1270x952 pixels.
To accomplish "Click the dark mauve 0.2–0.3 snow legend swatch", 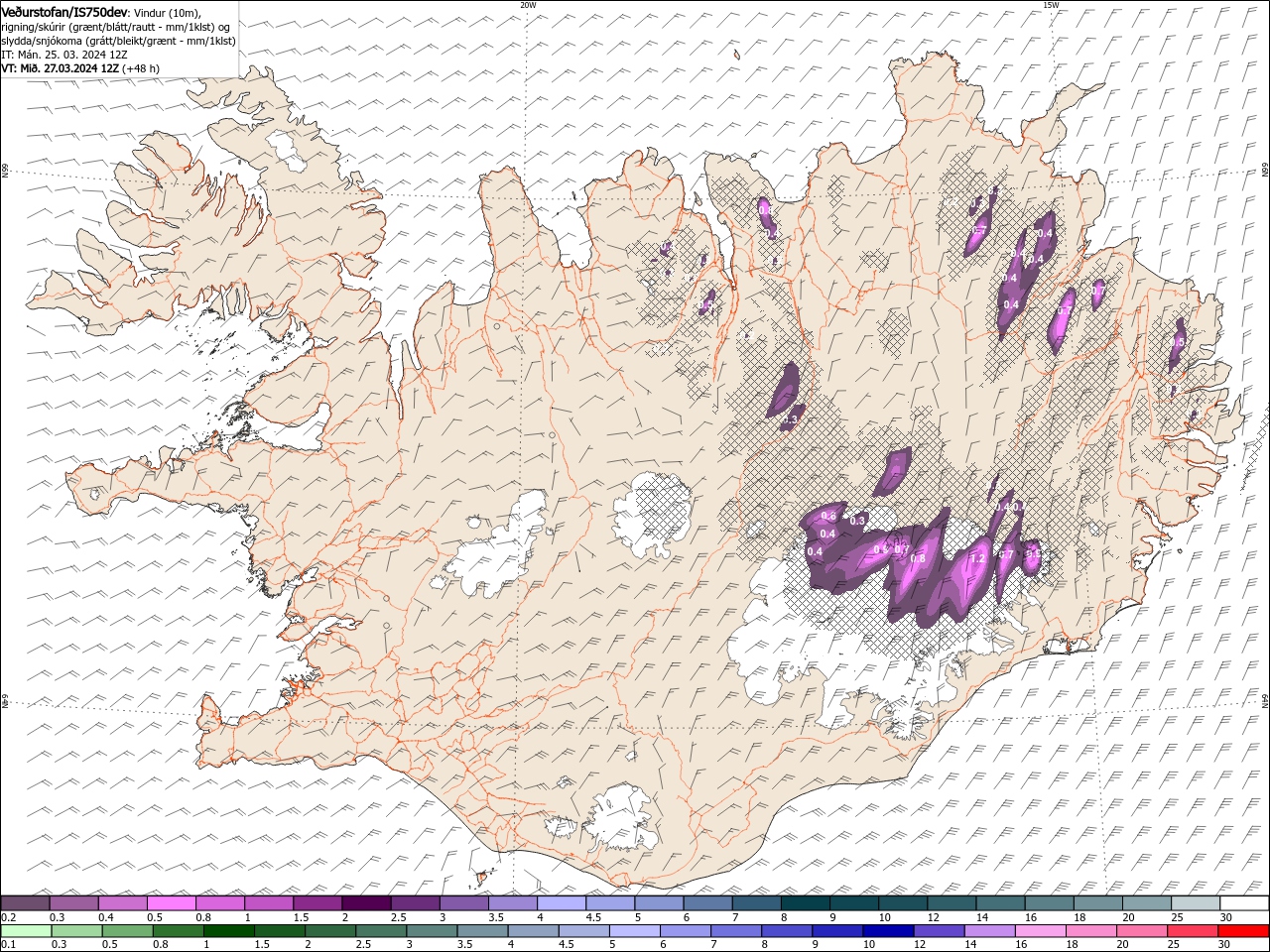I will click(25, 903).
